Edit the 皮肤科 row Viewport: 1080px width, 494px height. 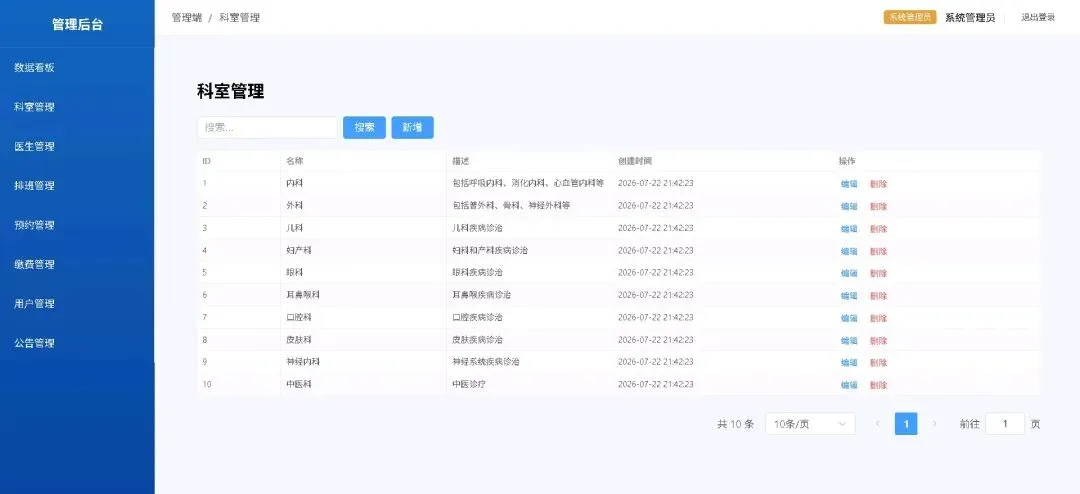(x=849, y=340)
